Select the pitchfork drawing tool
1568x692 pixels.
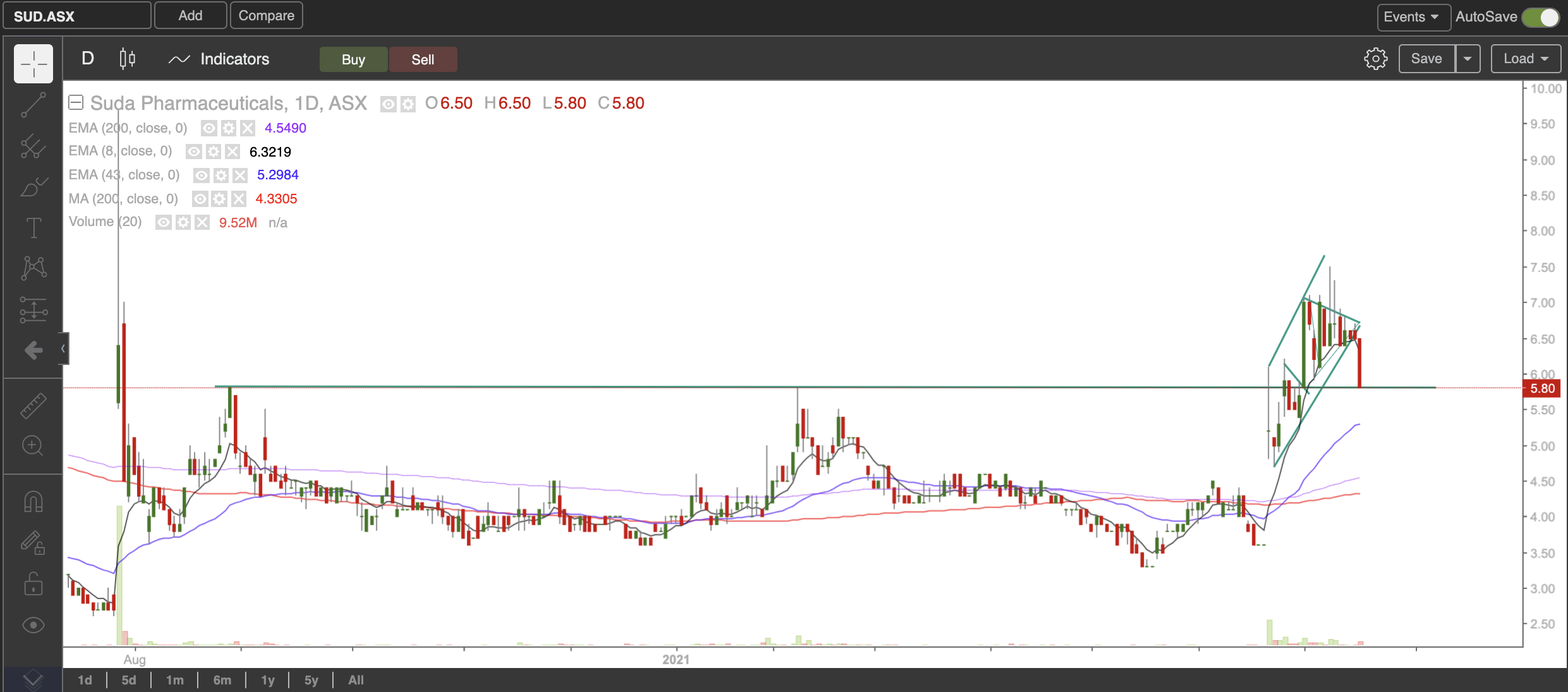[33, 146]
